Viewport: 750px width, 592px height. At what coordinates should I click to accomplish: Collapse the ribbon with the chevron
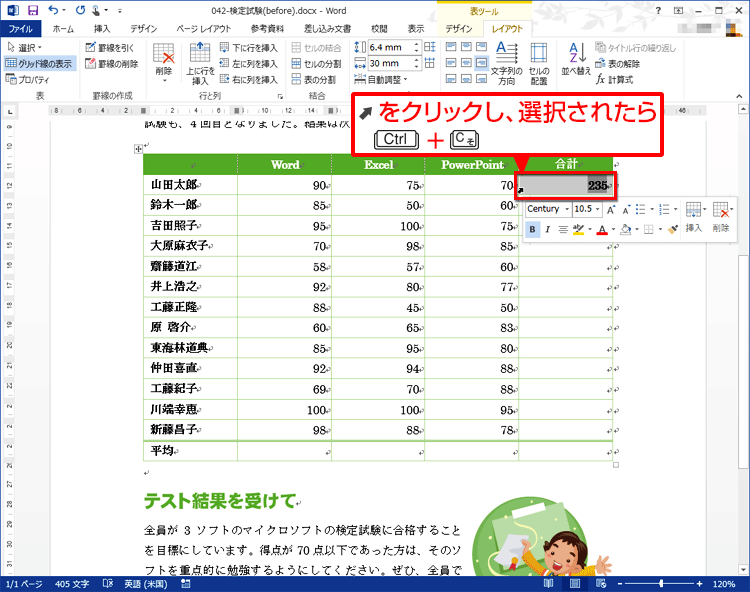[739, 96]
